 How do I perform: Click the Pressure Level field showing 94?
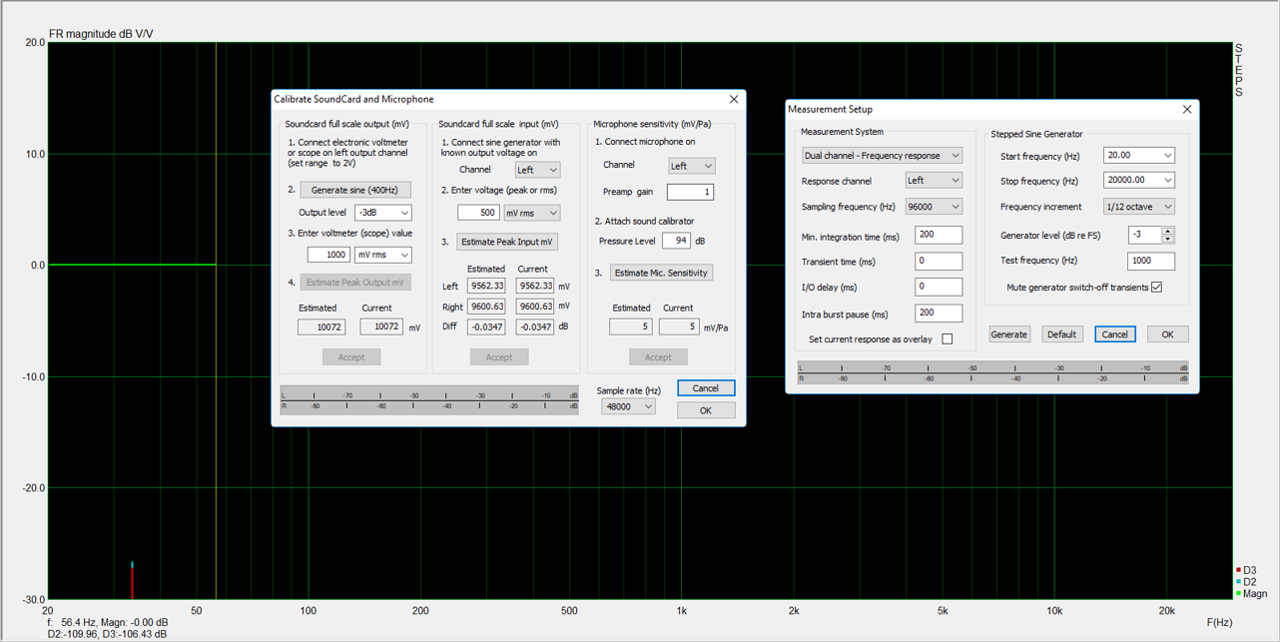pyautogui.click(x=676, y=241)
